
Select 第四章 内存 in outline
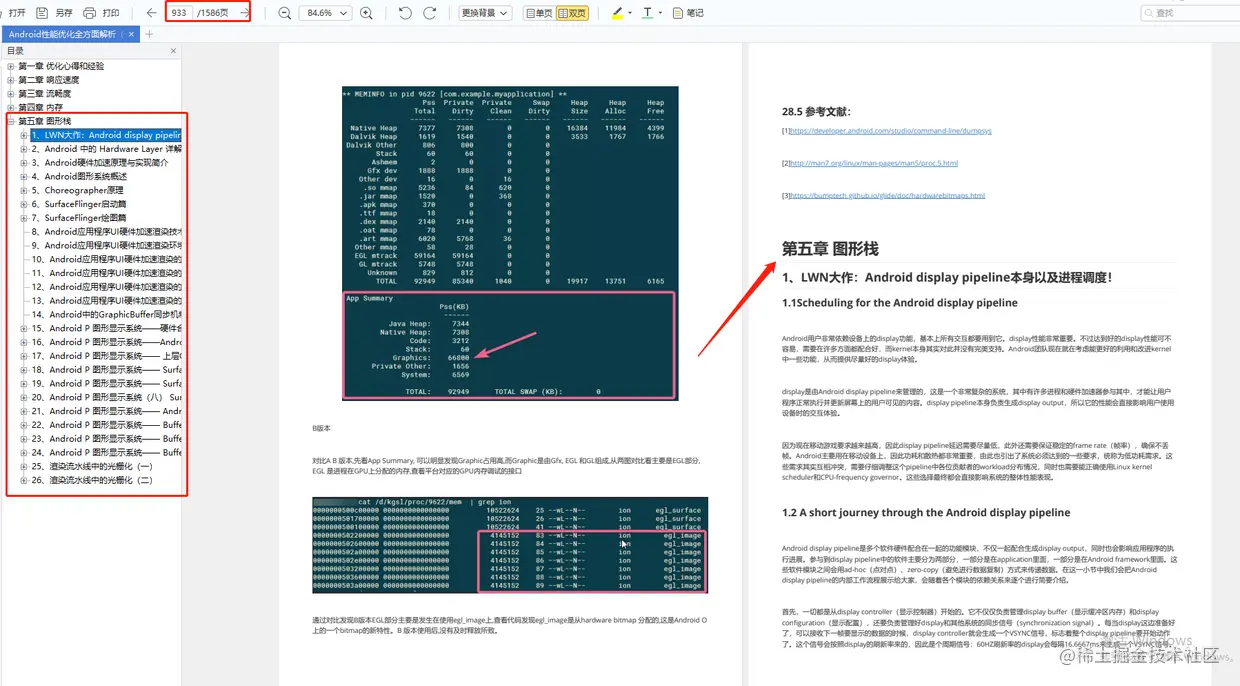click(x=40, y=107)
